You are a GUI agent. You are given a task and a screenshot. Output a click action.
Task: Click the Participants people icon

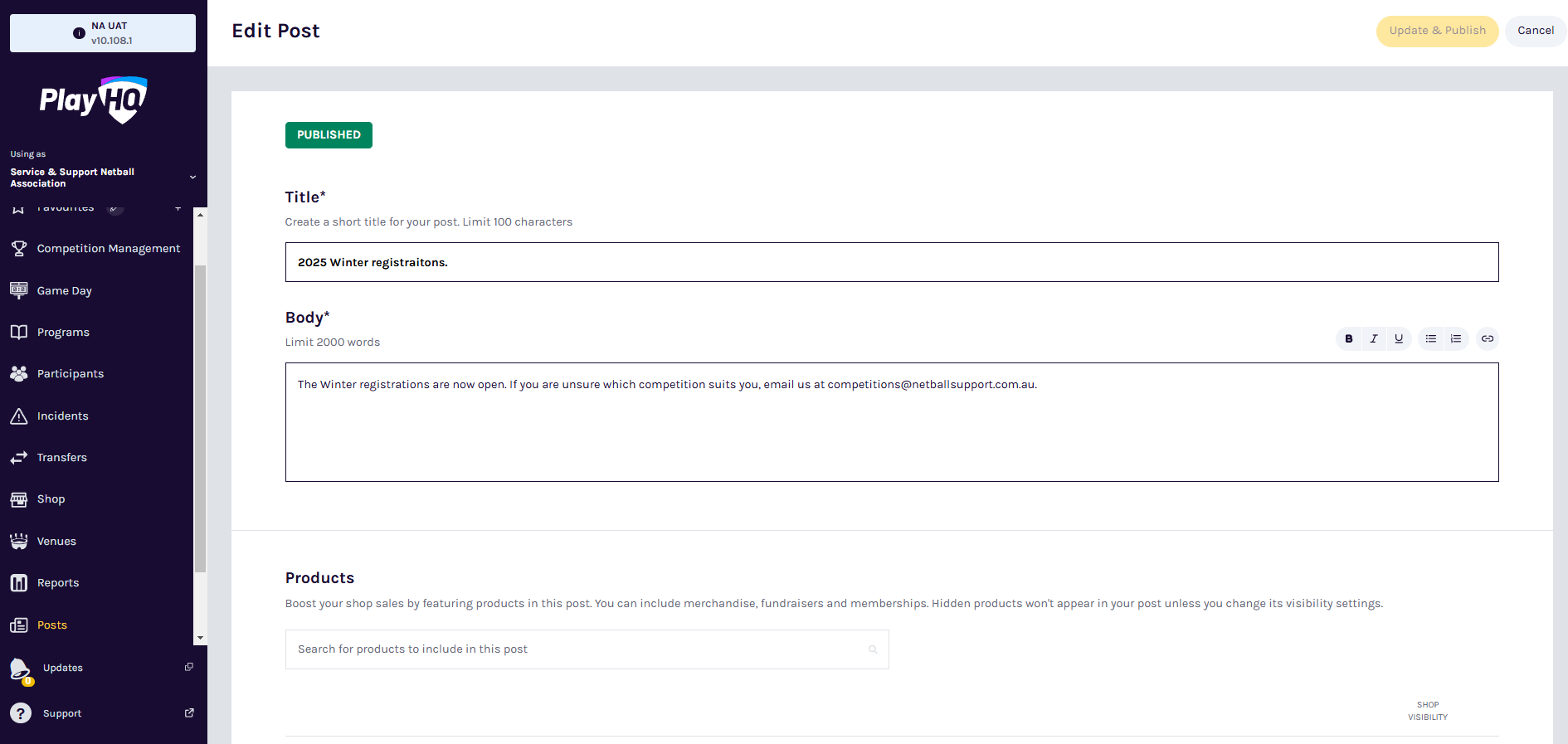tap(19, 374)
